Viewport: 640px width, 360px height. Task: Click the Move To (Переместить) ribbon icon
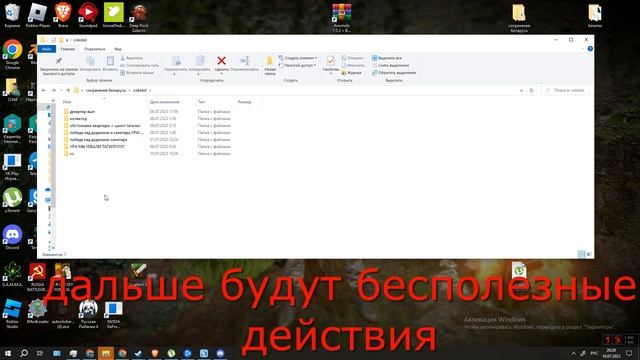[176, 61]
